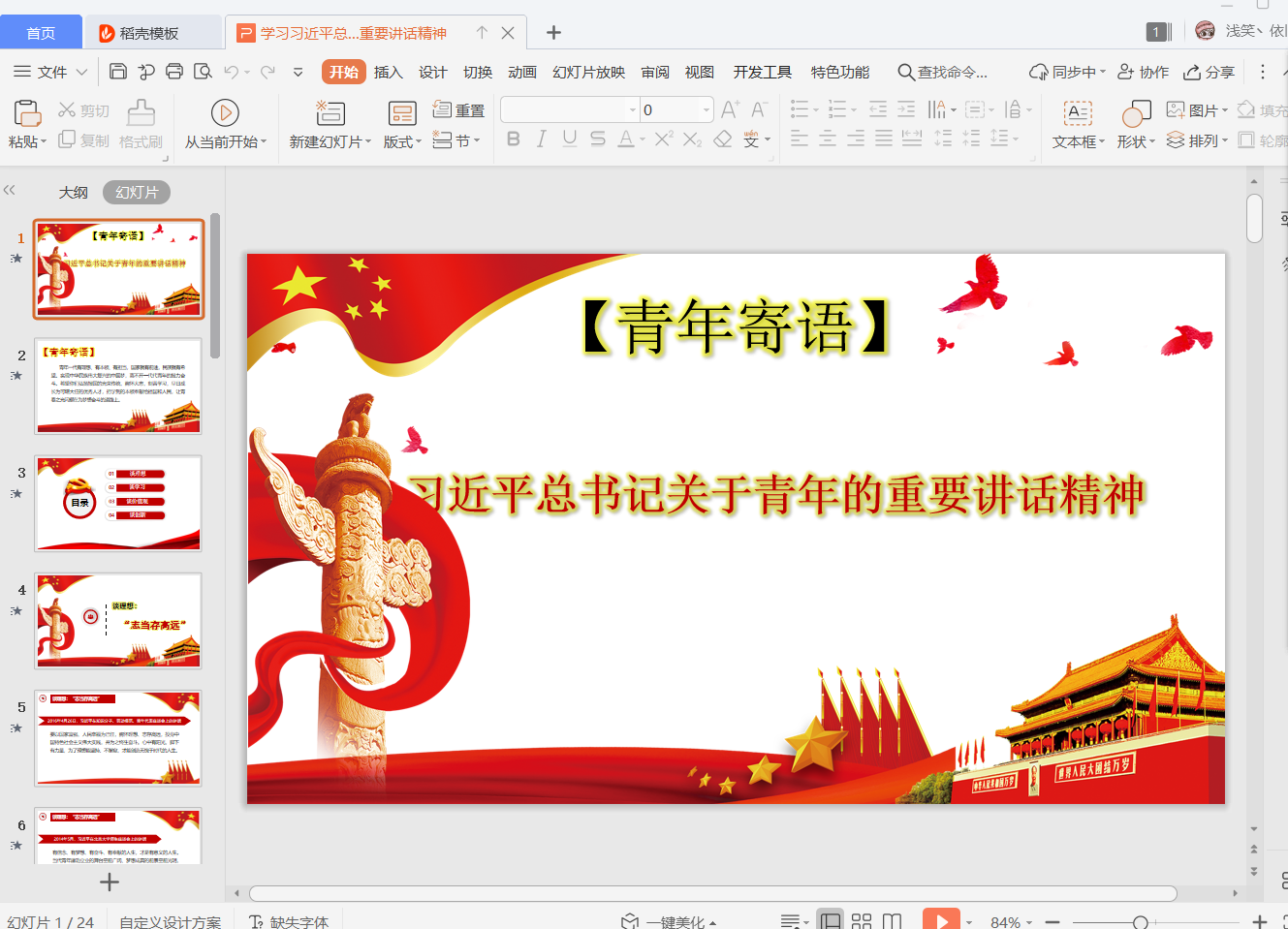1288x929 pixels.
Task: Toggle Underline text formatting
Action: point(570,139)
